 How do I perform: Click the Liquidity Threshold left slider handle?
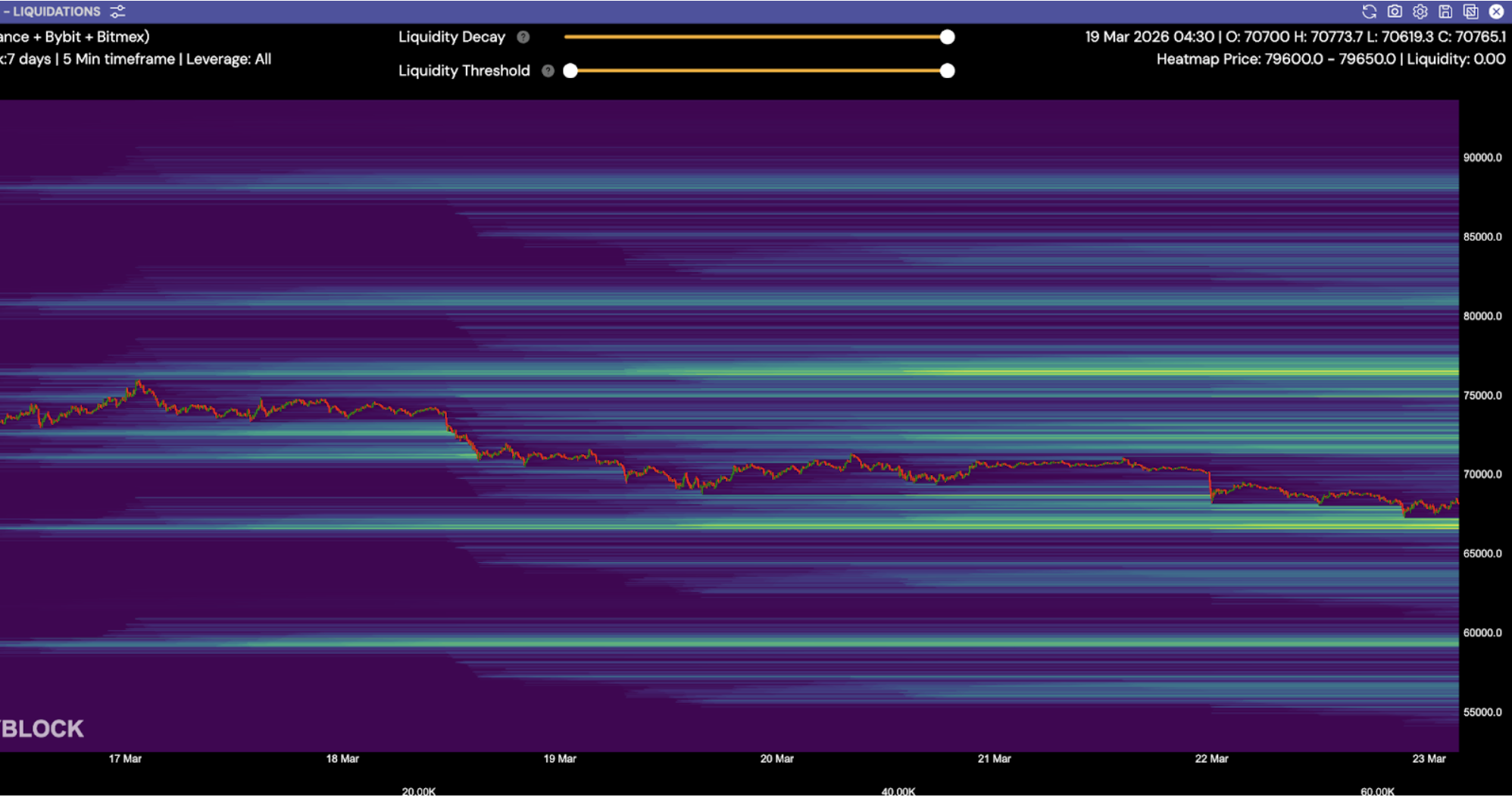[571, 71]
